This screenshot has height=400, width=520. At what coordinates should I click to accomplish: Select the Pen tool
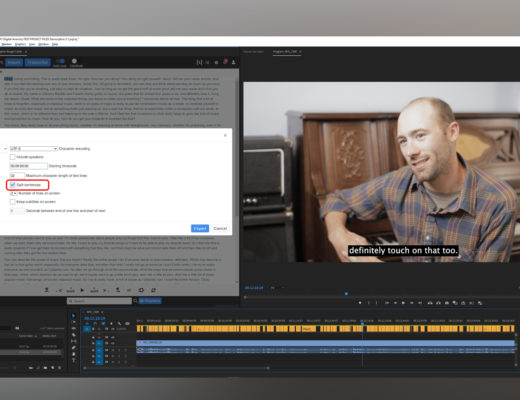74,347
